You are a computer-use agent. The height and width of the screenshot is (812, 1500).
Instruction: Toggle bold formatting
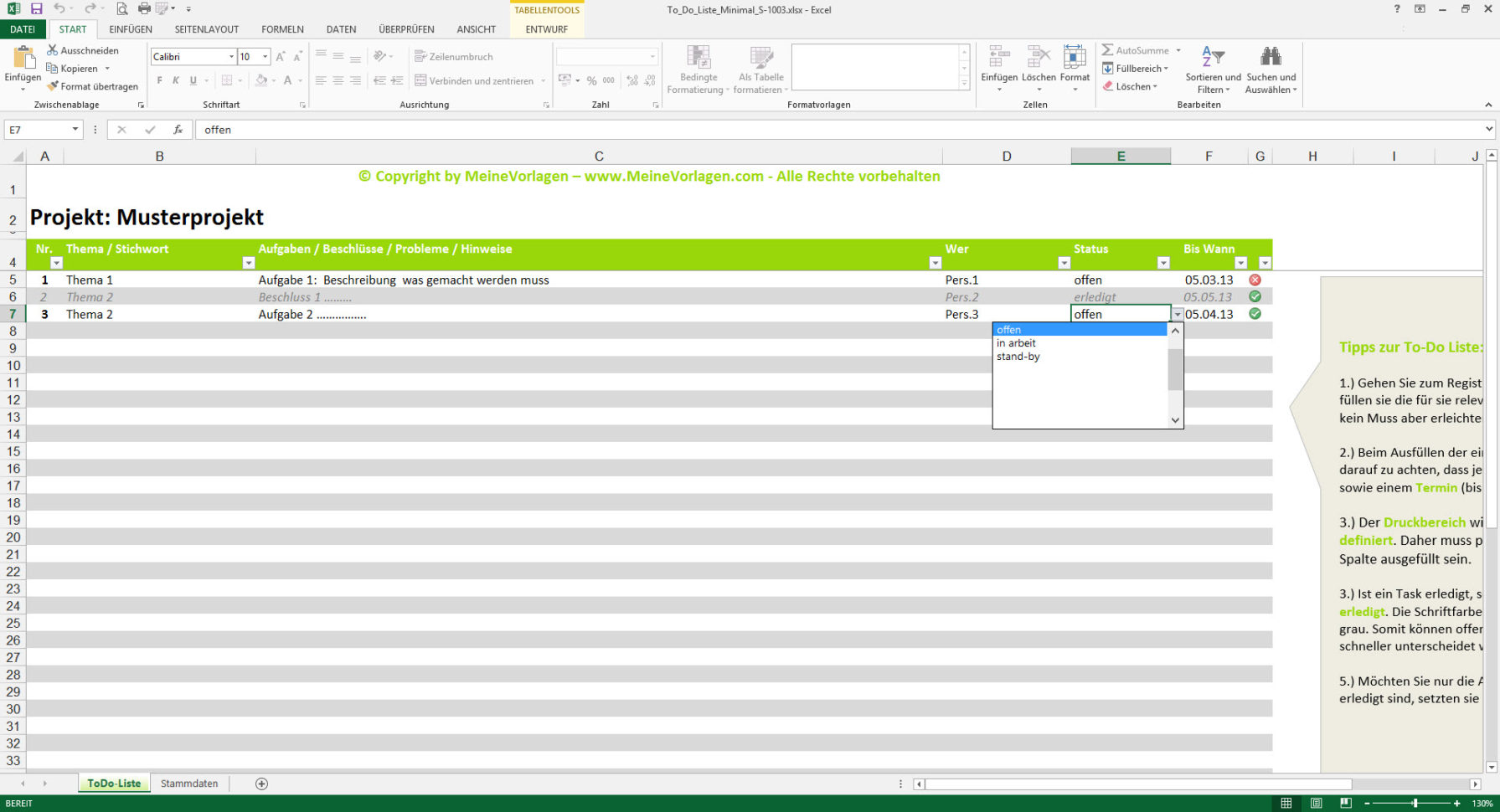(x=158, y=80)
